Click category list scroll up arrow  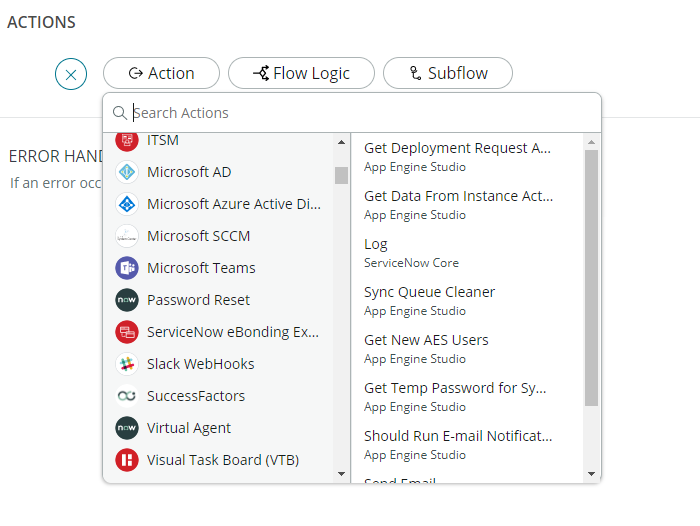click(342, 142)
